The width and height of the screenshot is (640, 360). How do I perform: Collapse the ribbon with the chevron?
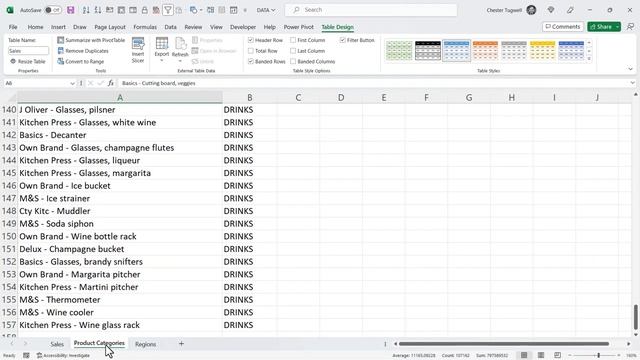[x=630, y=69]
